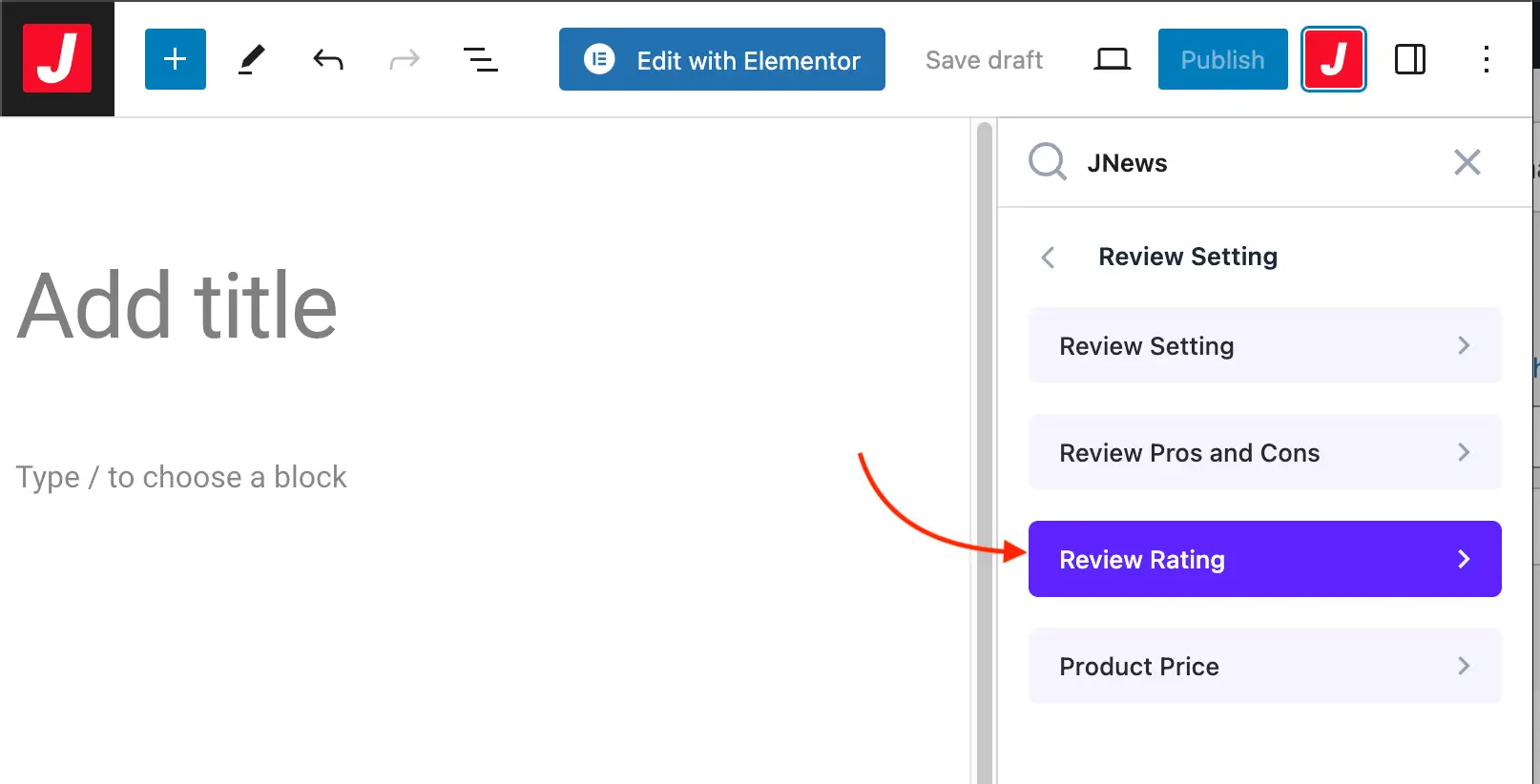Expand the Review Setting section

click(x=1264, y=345)
